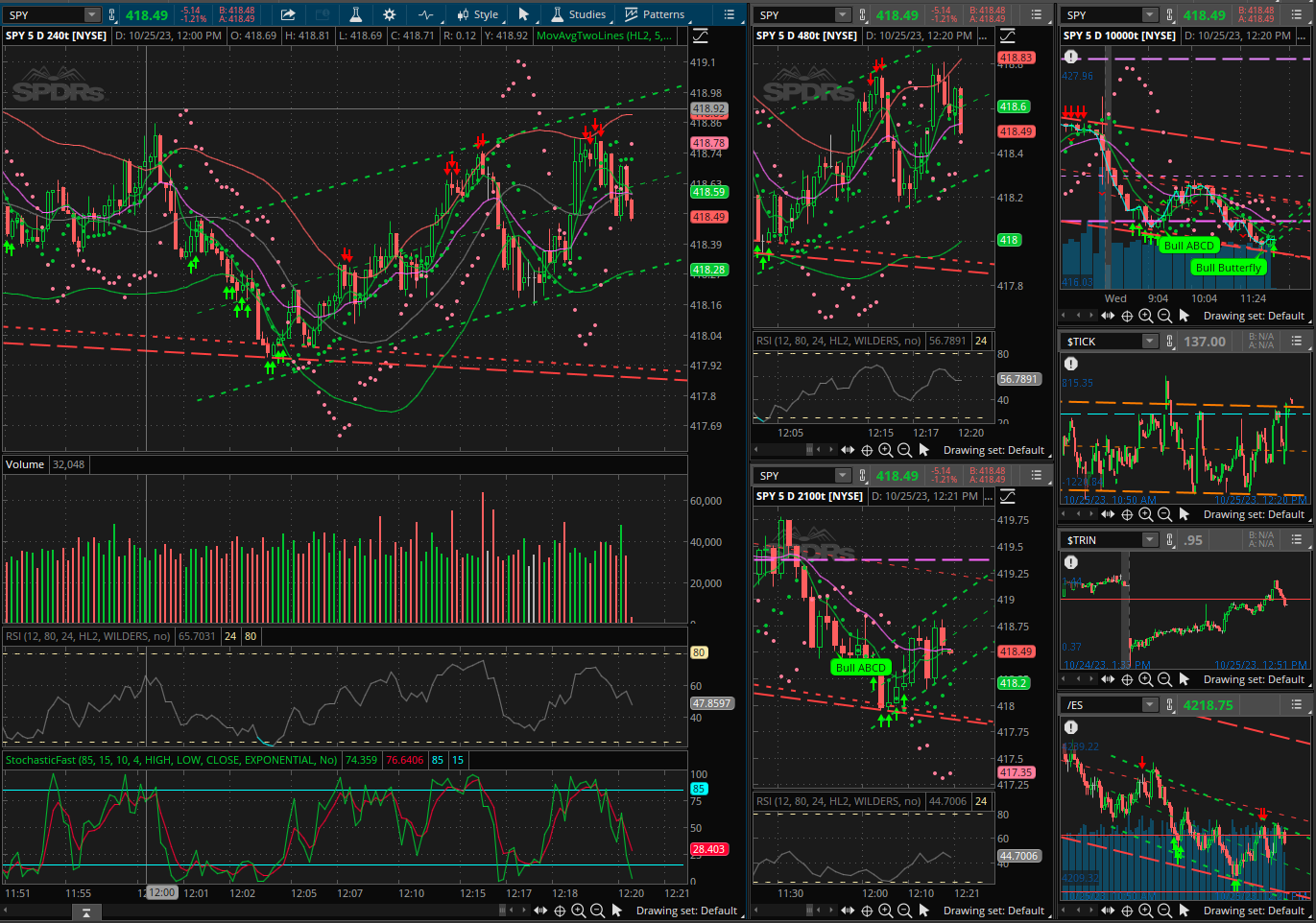Open the Patterns menu

pos(655,14)
